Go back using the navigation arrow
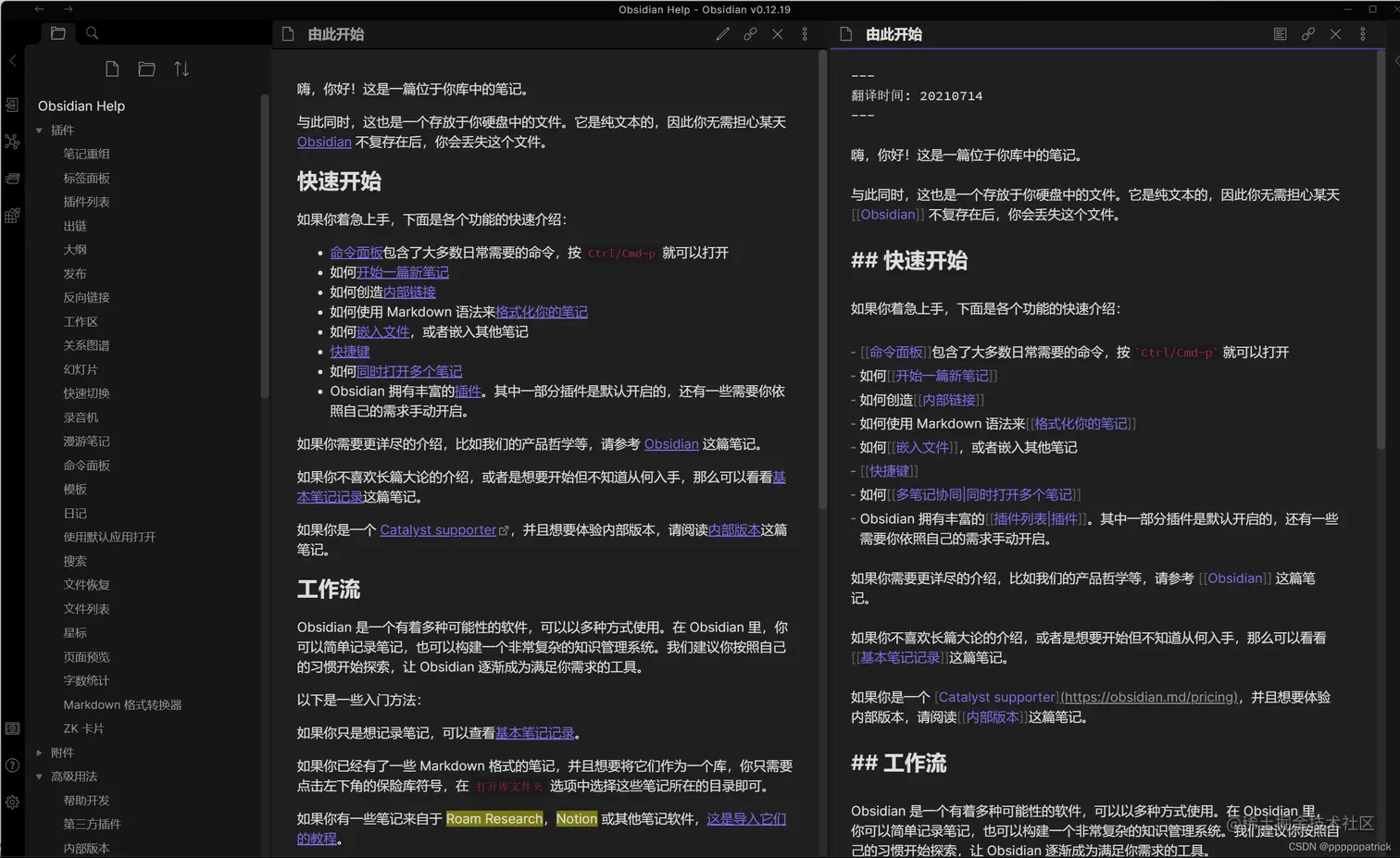Viewport: 1400px width, 858px height. (38, 9)
